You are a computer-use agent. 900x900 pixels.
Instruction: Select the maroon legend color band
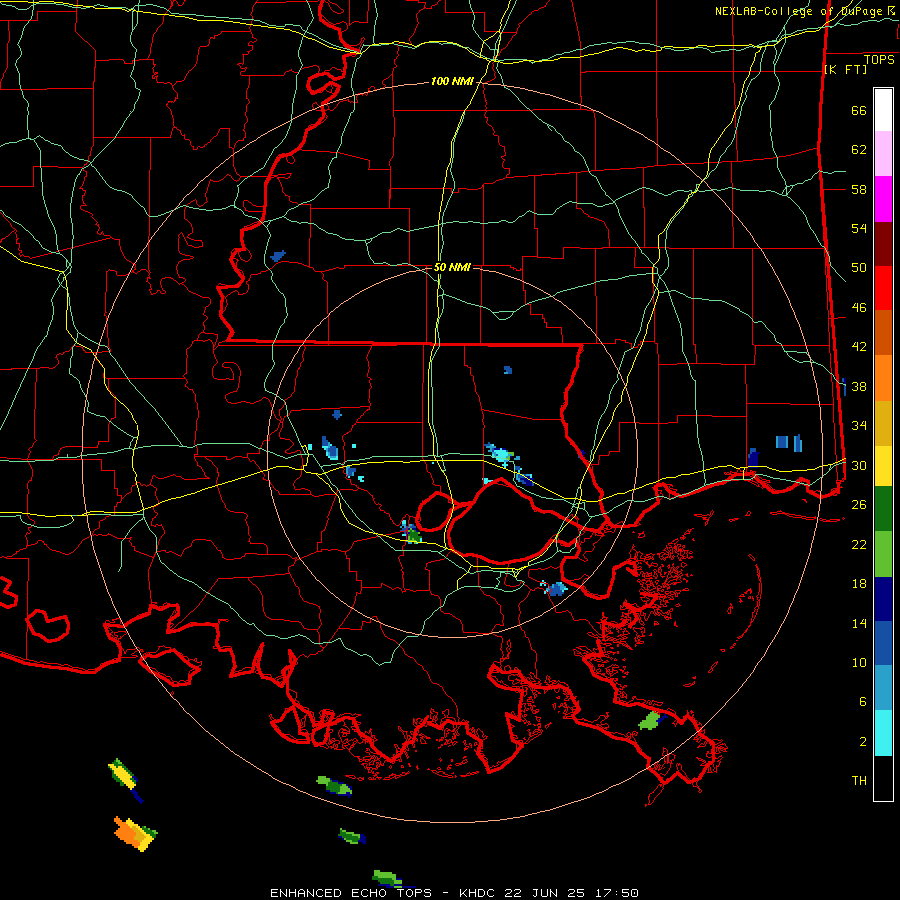(x=883, y=244)
